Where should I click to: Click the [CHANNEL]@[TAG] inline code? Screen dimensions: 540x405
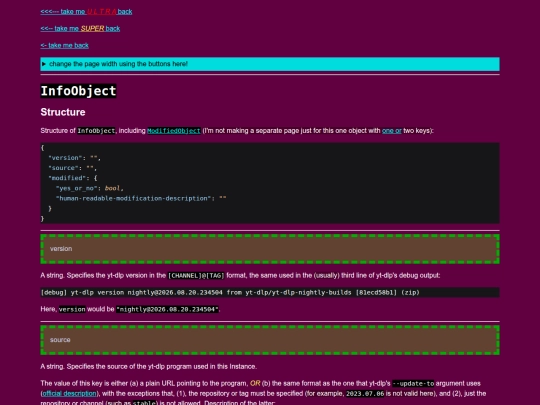(x=196, y=276)
